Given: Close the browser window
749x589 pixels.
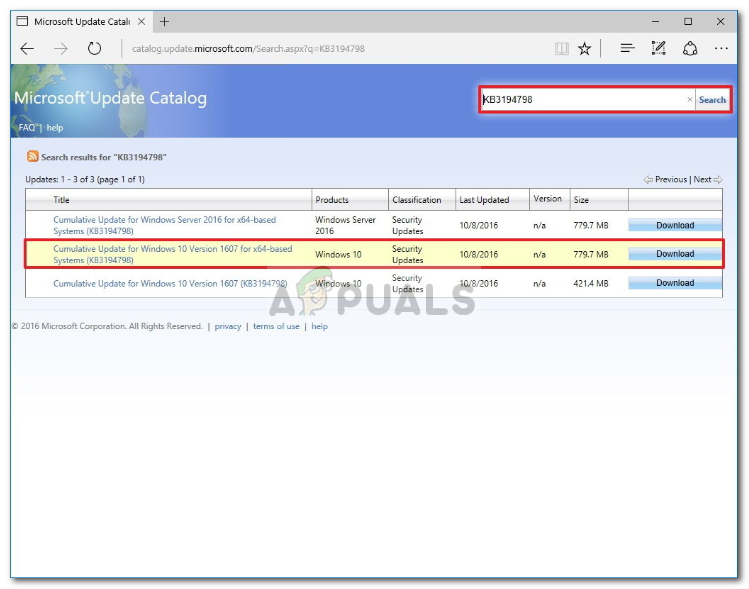Looking at the screenshot, I should 720,21.
